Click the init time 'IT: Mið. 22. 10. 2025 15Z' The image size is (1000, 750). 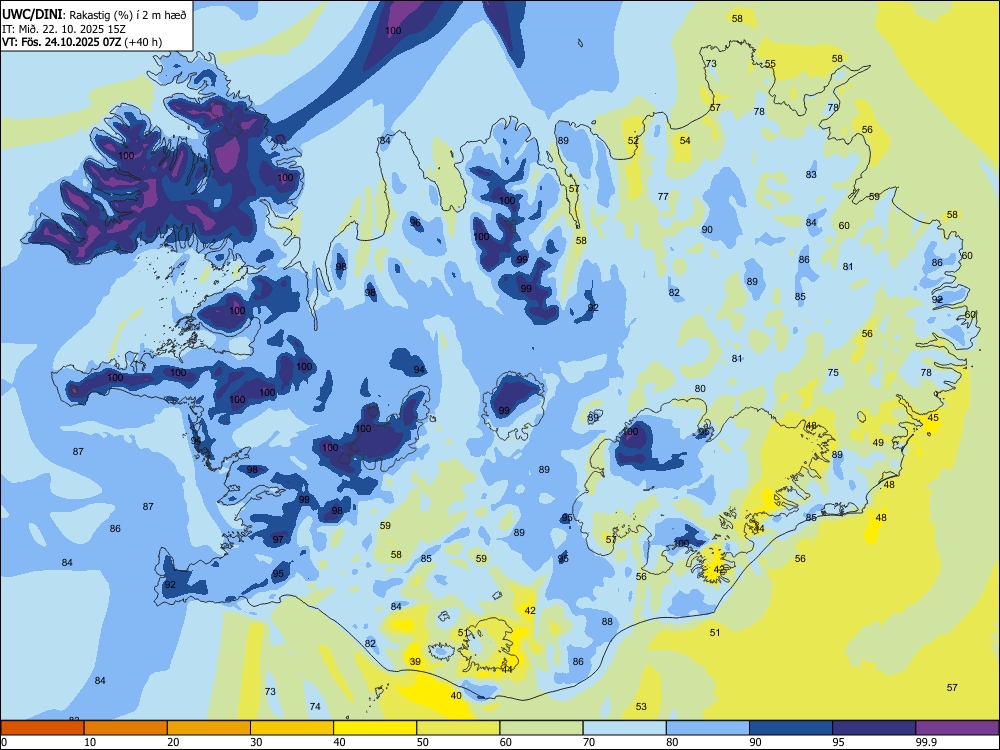click(62, 29)
